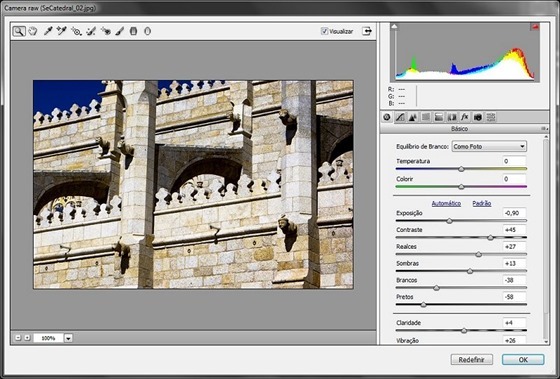Open the Split Toning panel tab
Image resolution: width=560 pixels, height=379 pixels.
tap(439, 117)
